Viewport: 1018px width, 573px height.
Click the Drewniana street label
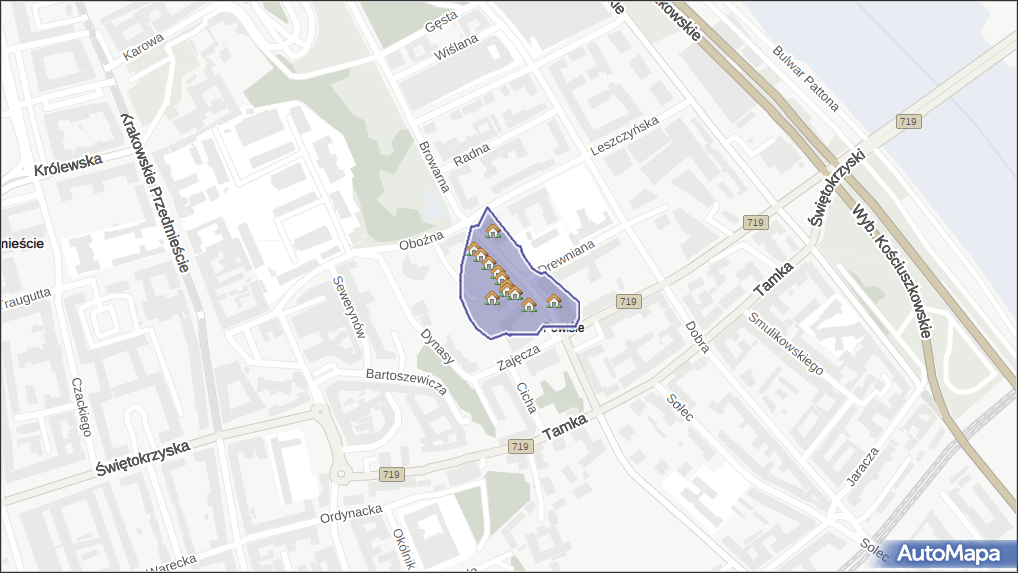pos(567,255)
